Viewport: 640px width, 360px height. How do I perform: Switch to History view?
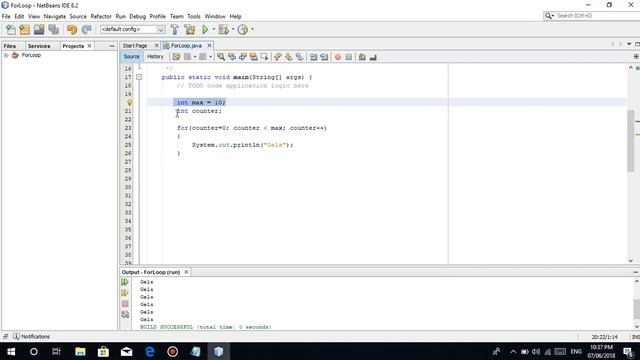pos(155,57)
